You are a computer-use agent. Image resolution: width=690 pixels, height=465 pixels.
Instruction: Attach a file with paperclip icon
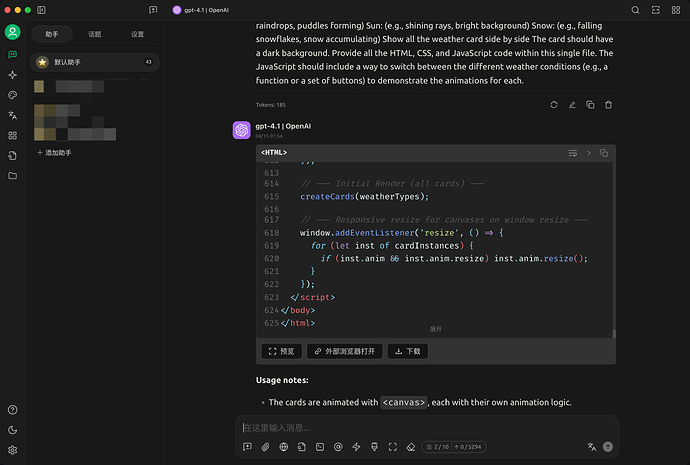(265, 447)
